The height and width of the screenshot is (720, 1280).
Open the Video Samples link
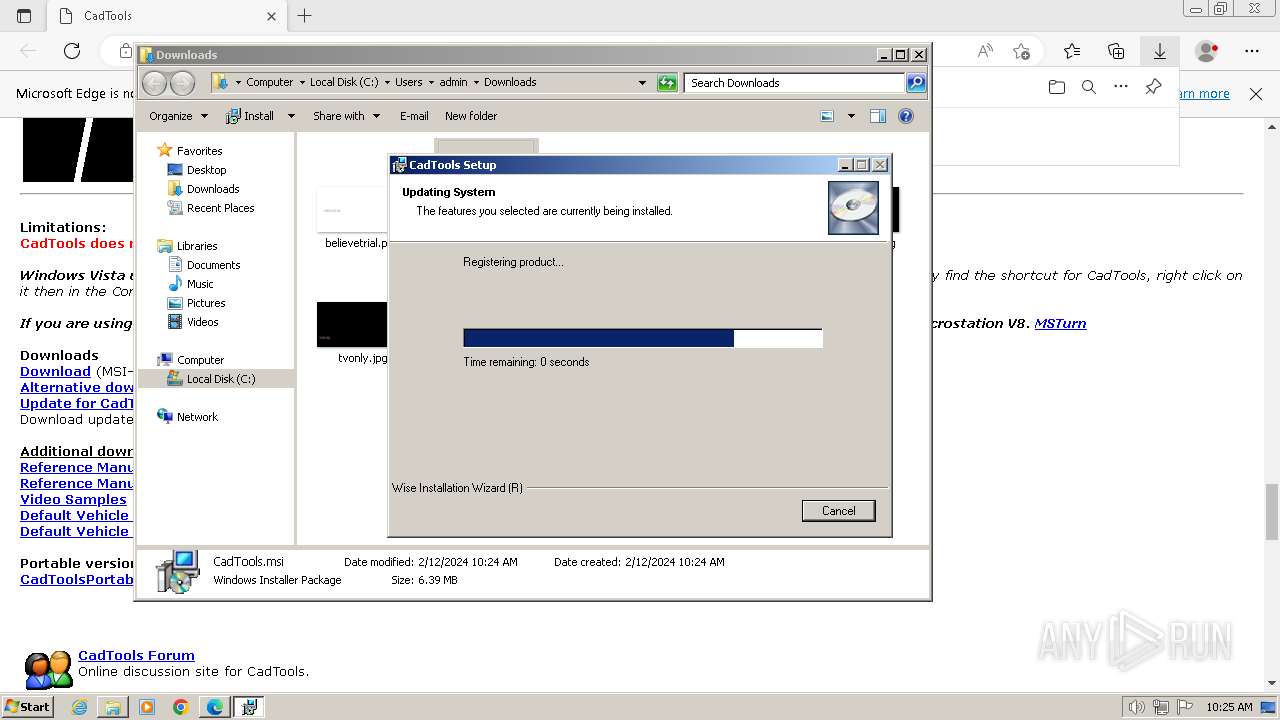point(73,499)
